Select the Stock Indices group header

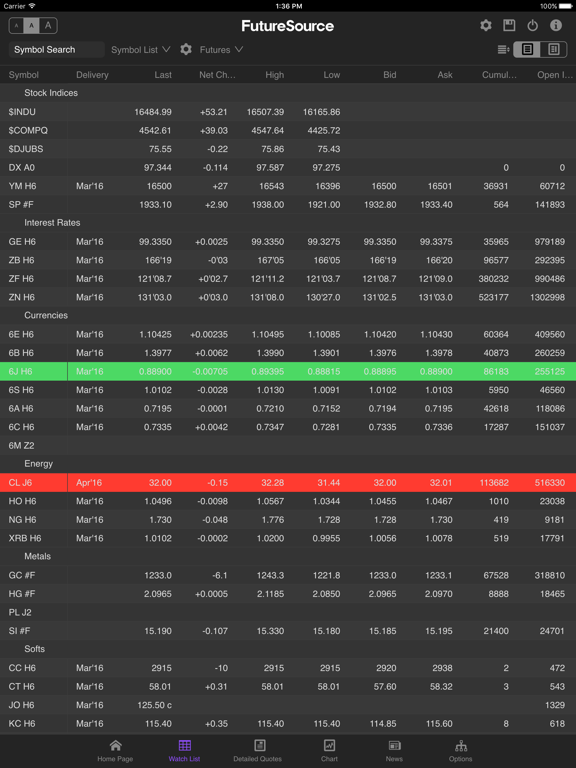(51, 93)
